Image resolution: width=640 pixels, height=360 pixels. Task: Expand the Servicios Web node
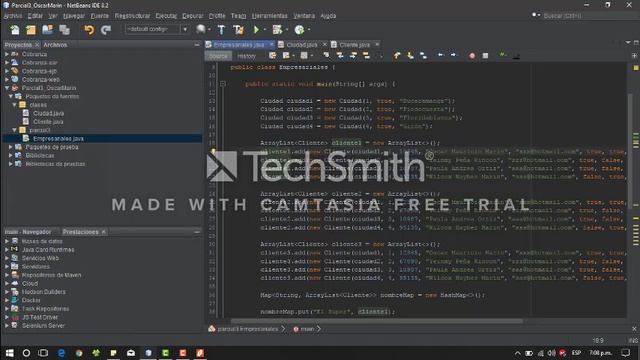pyautogui.click(x=7, y=258)
